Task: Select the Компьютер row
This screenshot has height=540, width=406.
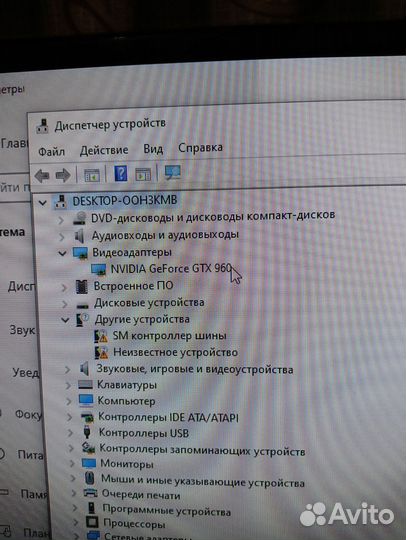Action: pos(126,401)
